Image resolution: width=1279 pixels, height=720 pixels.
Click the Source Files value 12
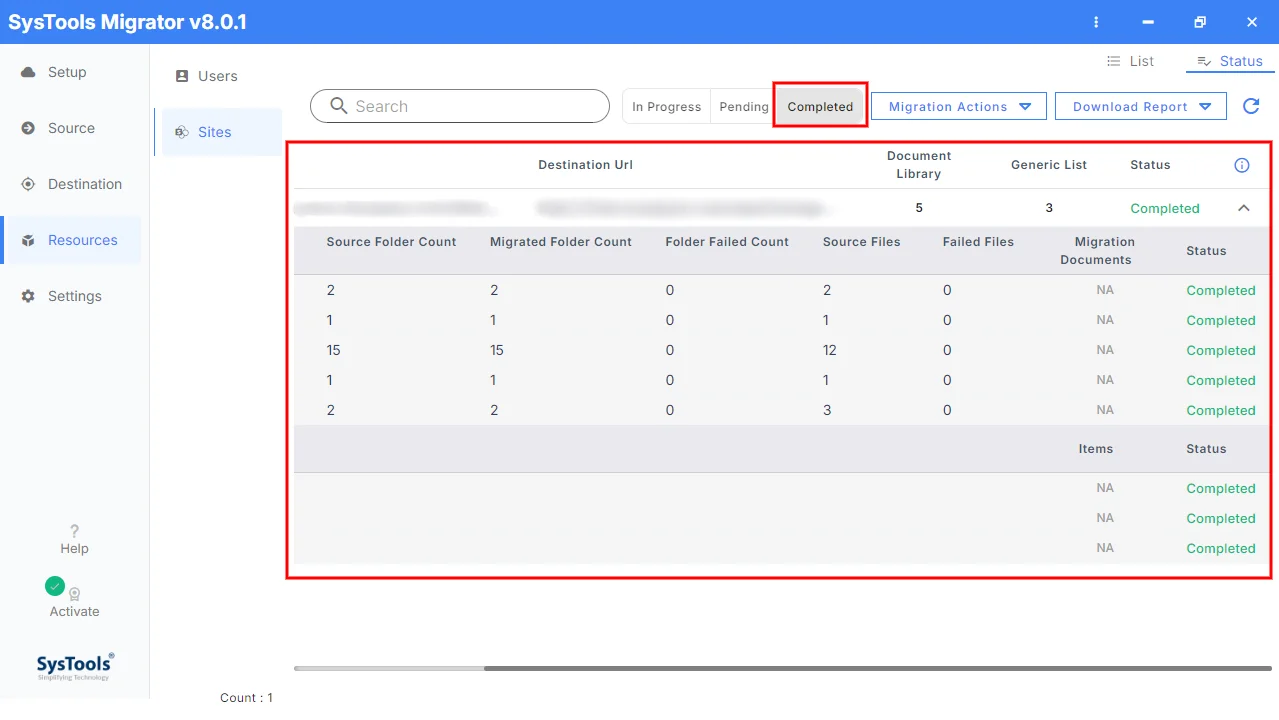click(x=830, y=350)
